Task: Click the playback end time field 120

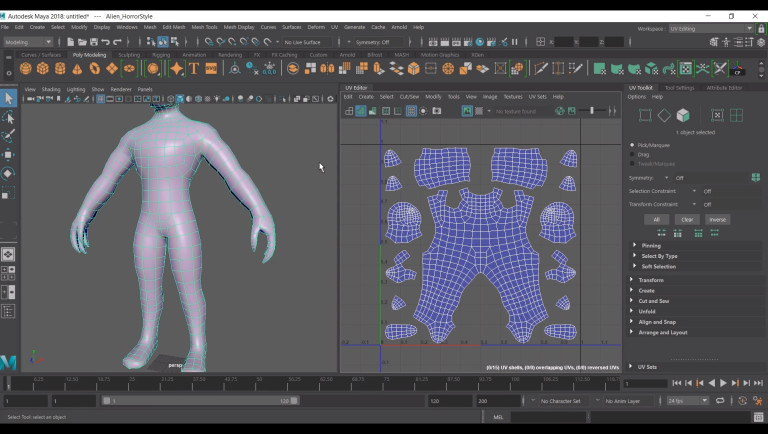Action: tap(450, 401)
